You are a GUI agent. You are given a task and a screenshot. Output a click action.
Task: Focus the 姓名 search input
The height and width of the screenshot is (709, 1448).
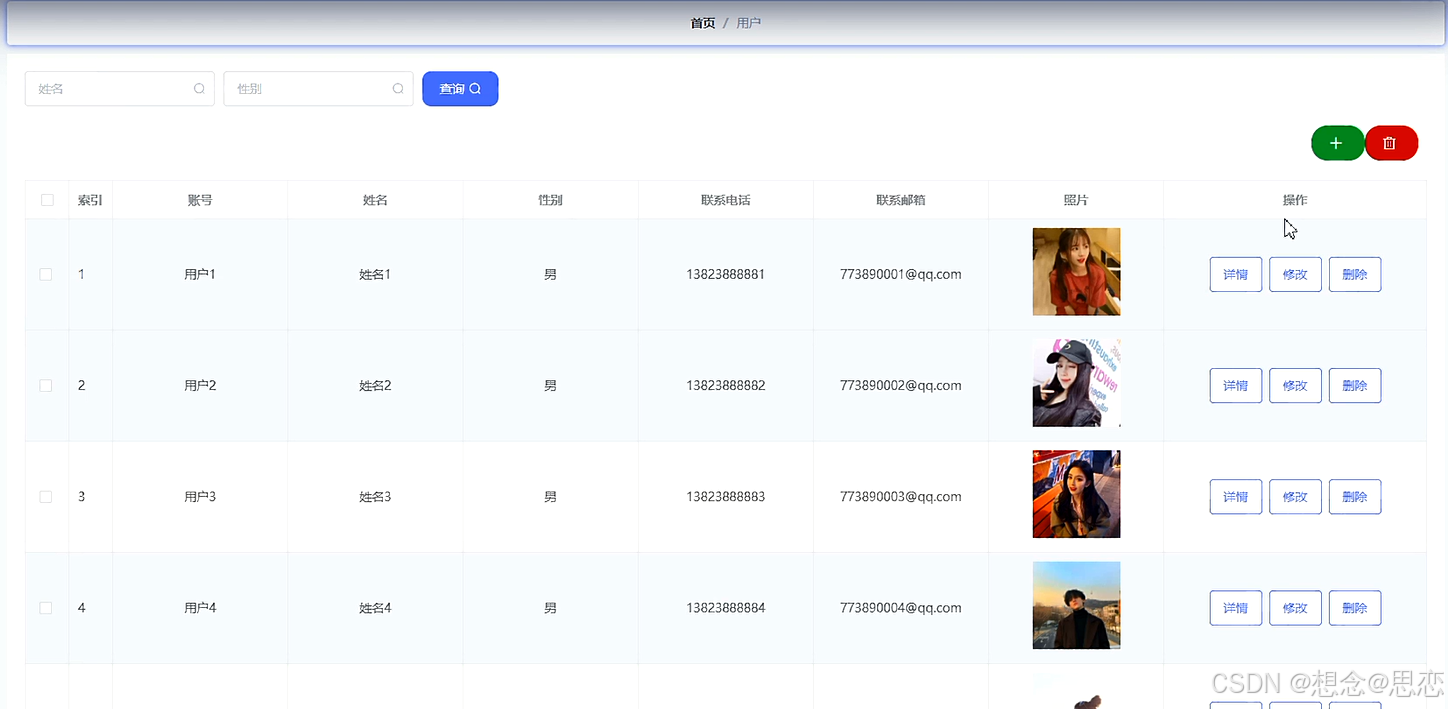pos(120,89)
